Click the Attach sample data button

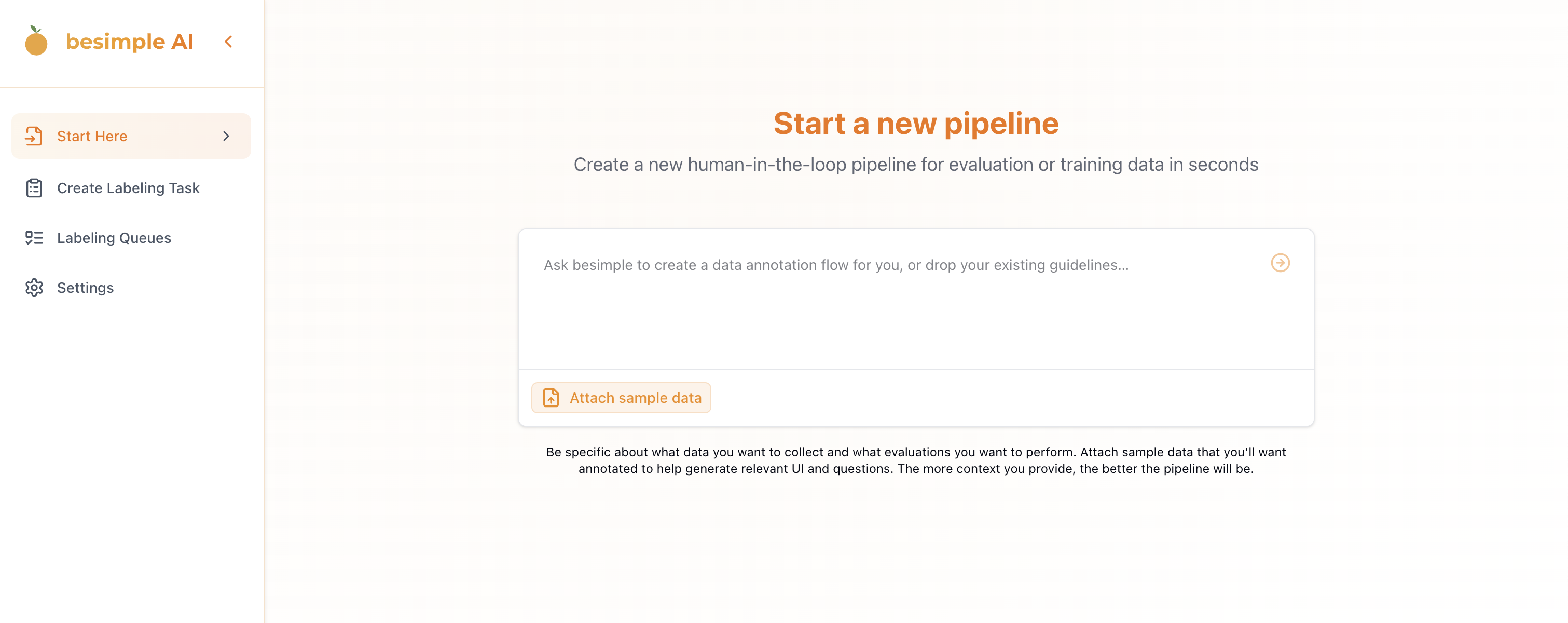tap(621, 397)
